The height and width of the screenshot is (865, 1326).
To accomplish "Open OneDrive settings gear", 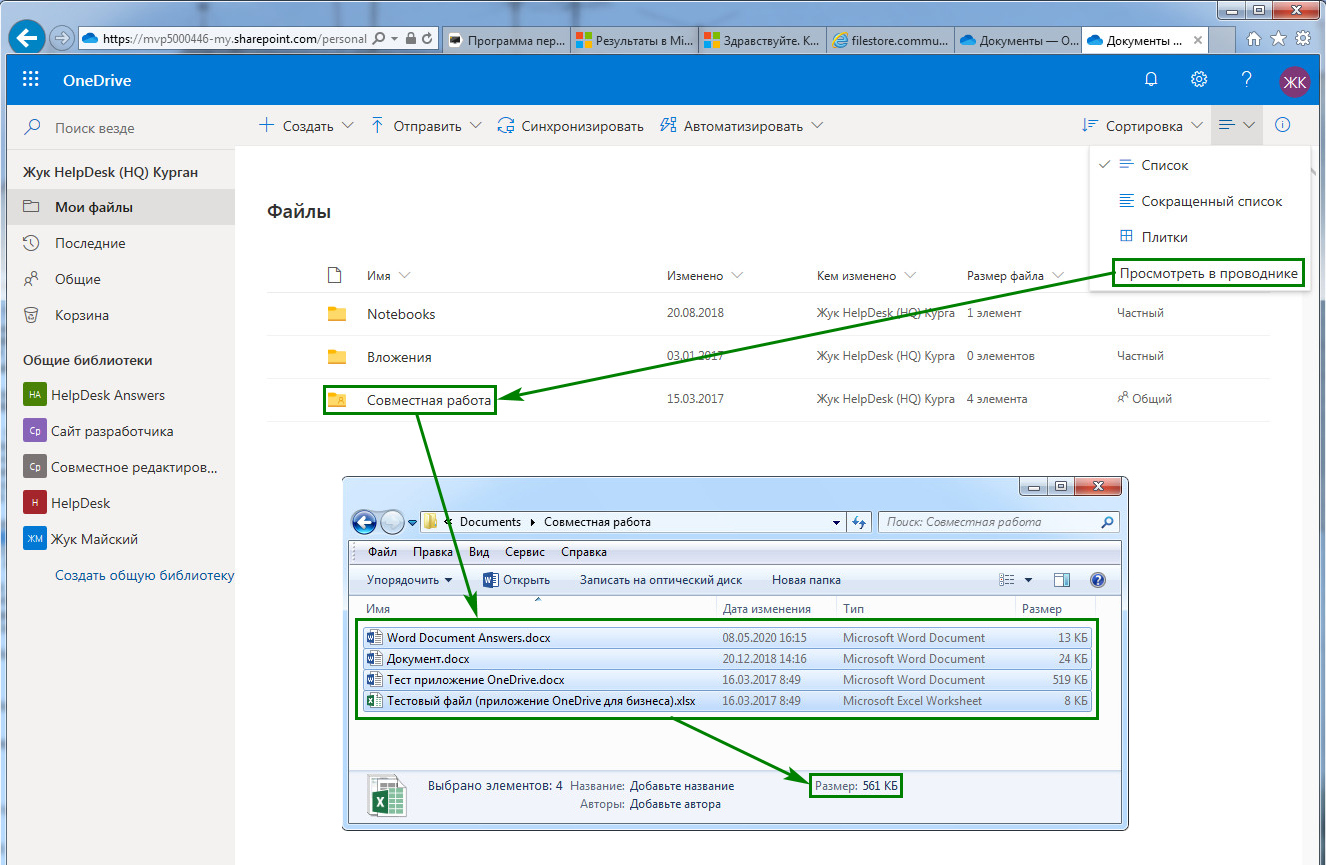I will coord(1199,81).
